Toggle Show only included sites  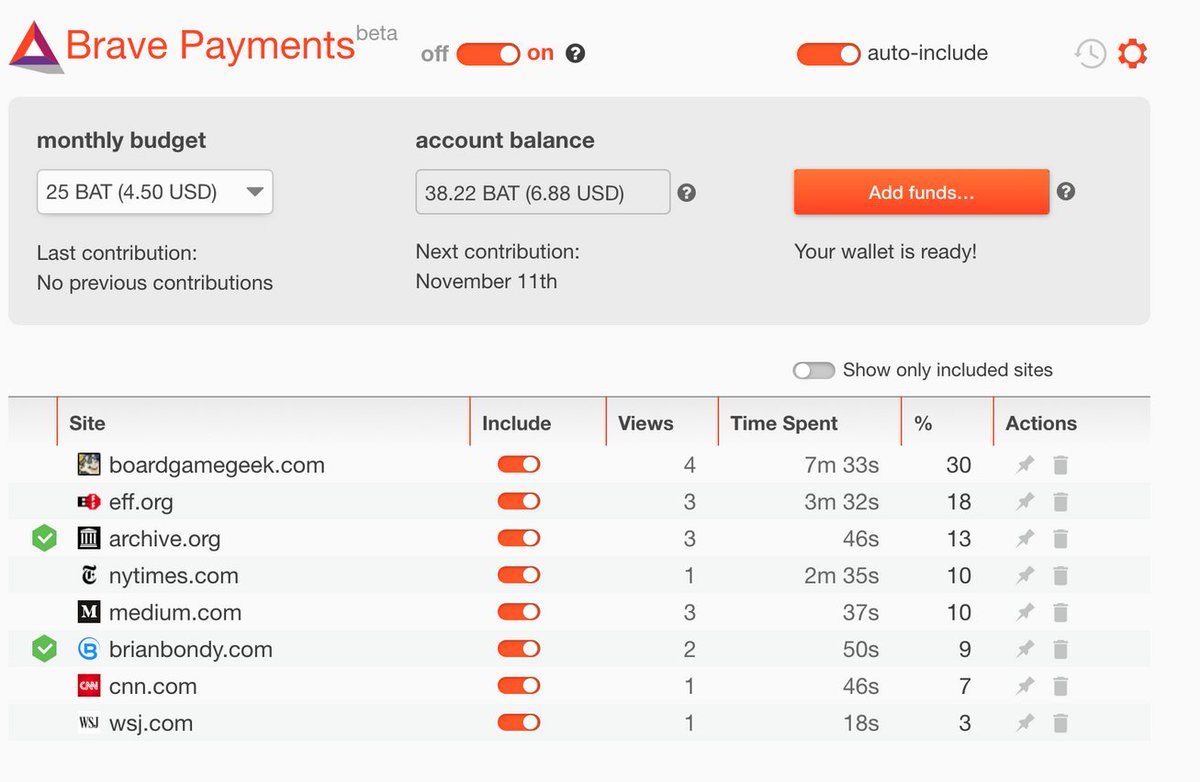tap(813, 370)
